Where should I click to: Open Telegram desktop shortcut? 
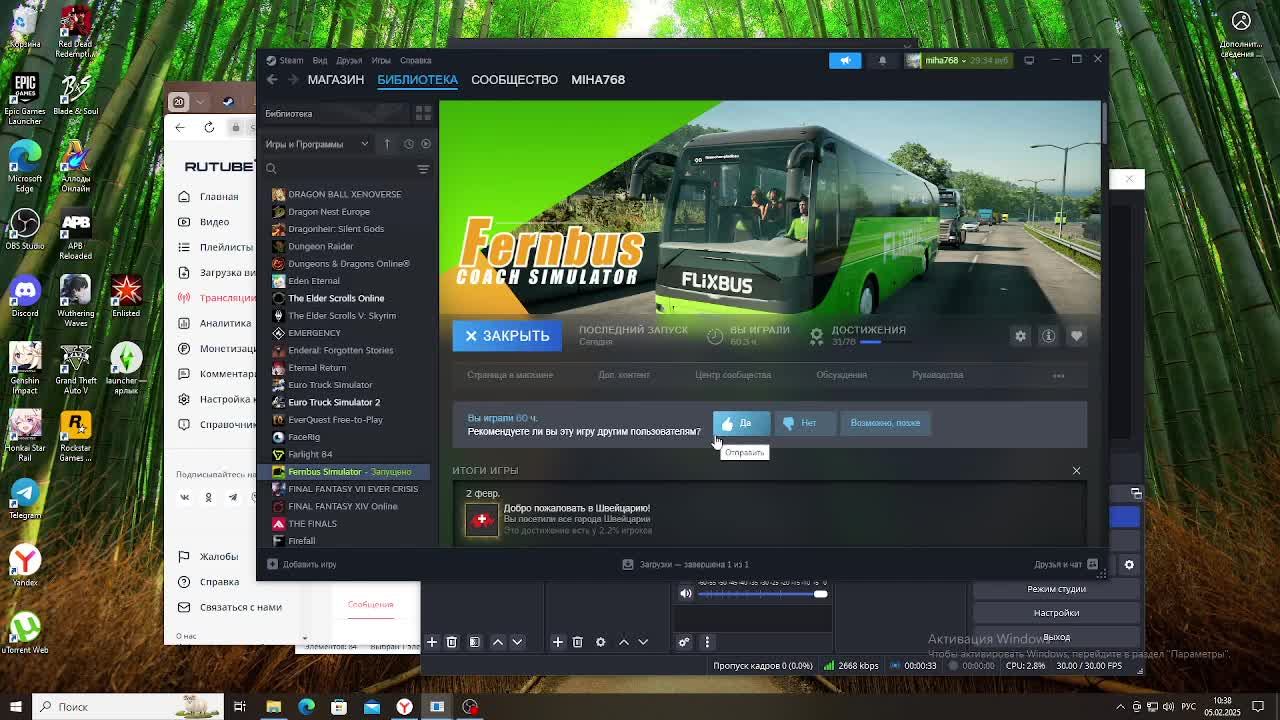coord(25,498)
